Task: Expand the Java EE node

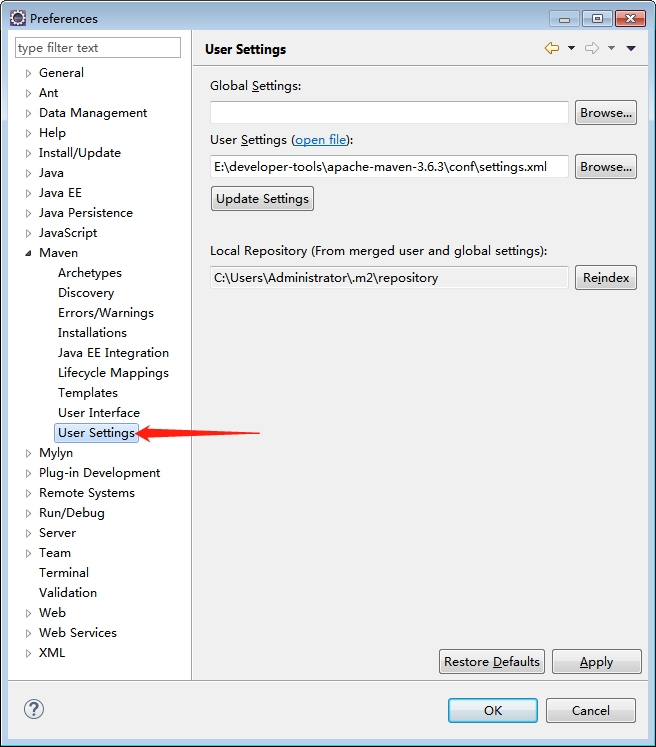Action: tap(28, 193)
